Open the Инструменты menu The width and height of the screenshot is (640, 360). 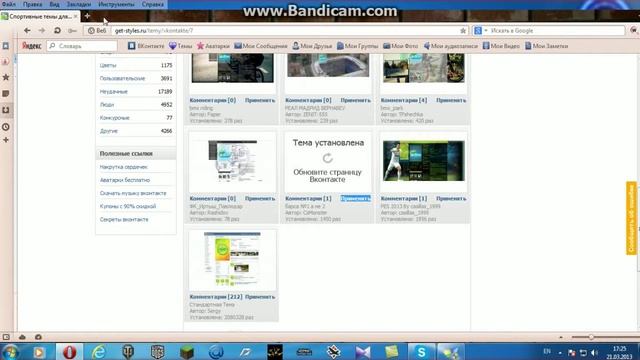(116, 4)
